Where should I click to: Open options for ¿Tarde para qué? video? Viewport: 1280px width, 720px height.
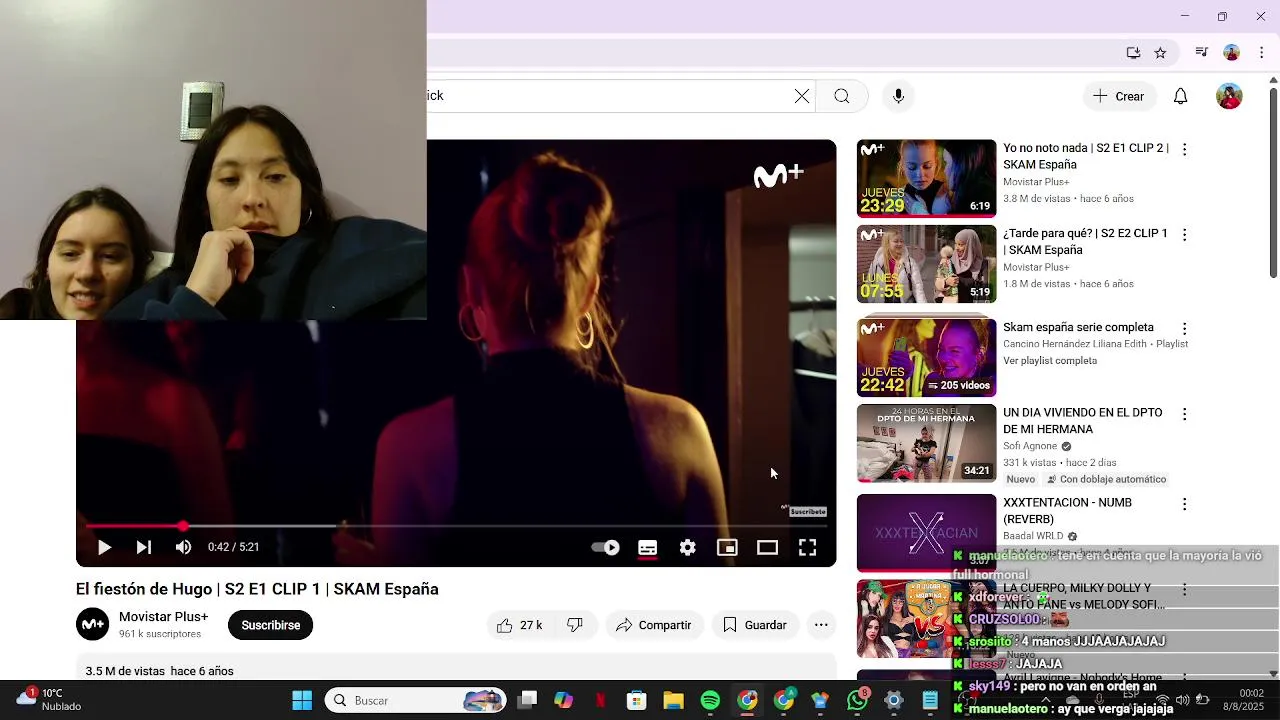[1184, 235]
